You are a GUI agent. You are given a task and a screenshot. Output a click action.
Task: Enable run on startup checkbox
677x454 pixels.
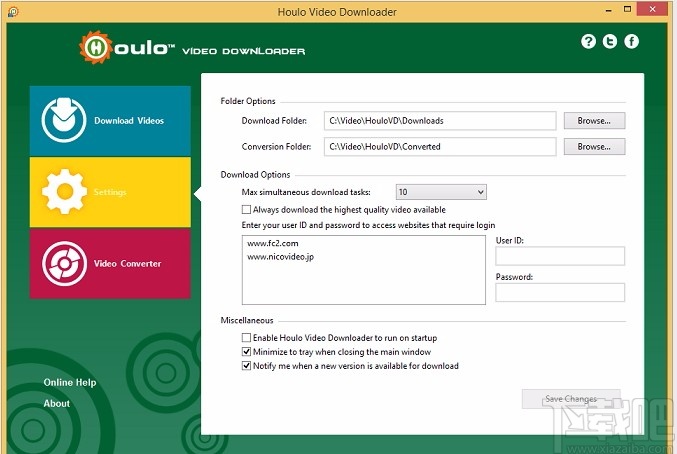click(x=246, y=337)
